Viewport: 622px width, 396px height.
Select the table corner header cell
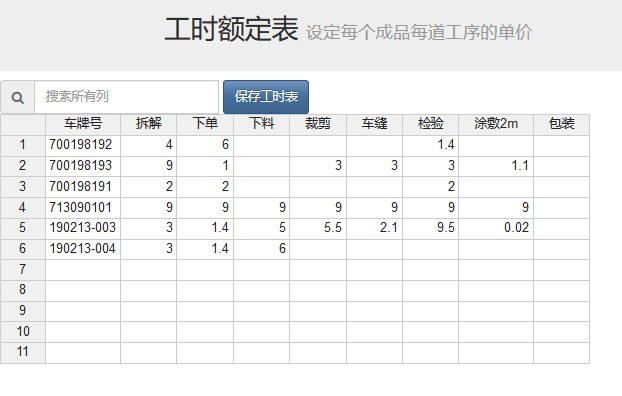pyautogui.click(x=23, y=125)
